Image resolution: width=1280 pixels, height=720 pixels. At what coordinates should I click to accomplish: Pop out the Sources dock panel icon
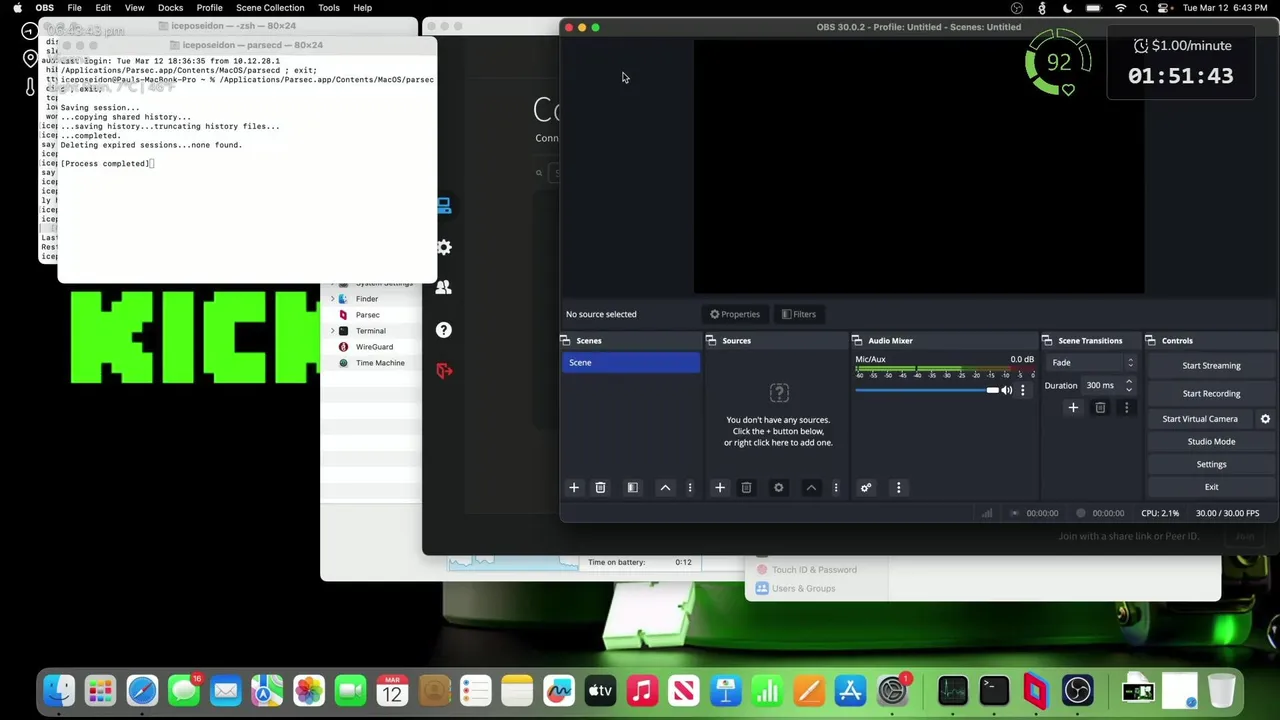711,341
